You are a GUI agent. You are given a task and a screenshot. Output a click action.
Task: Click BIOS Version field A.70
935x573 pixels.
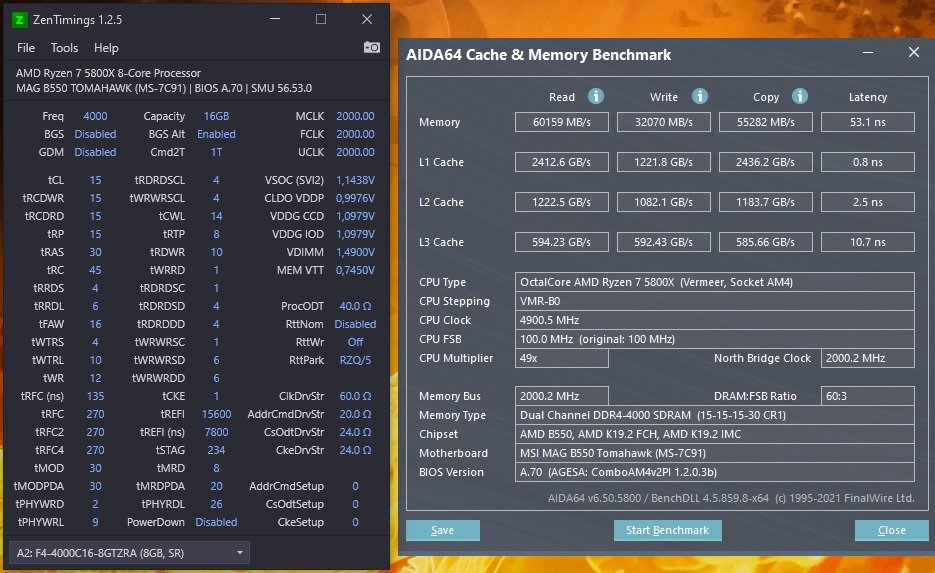[714, 472]
